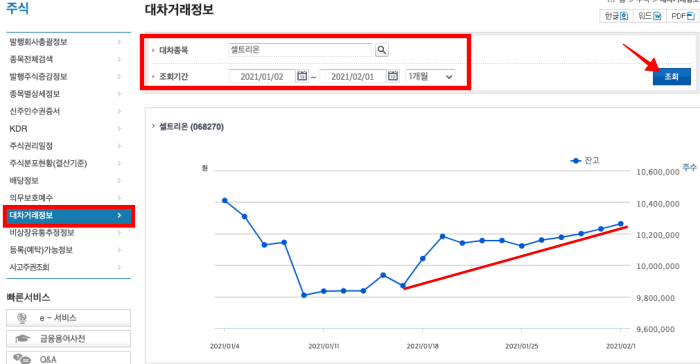Click the 9,600,000 axis value
The height and width of the screenshot is (364, 700).
pyautogui.click(x=655, y=330)
